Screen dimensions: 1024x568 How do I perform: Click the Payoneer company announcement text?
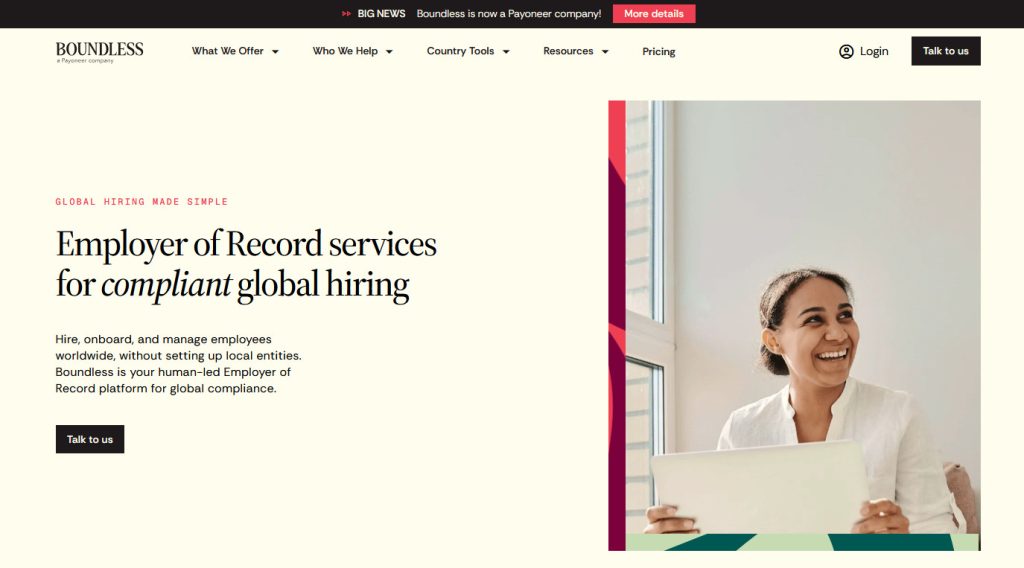pos(508,14)
